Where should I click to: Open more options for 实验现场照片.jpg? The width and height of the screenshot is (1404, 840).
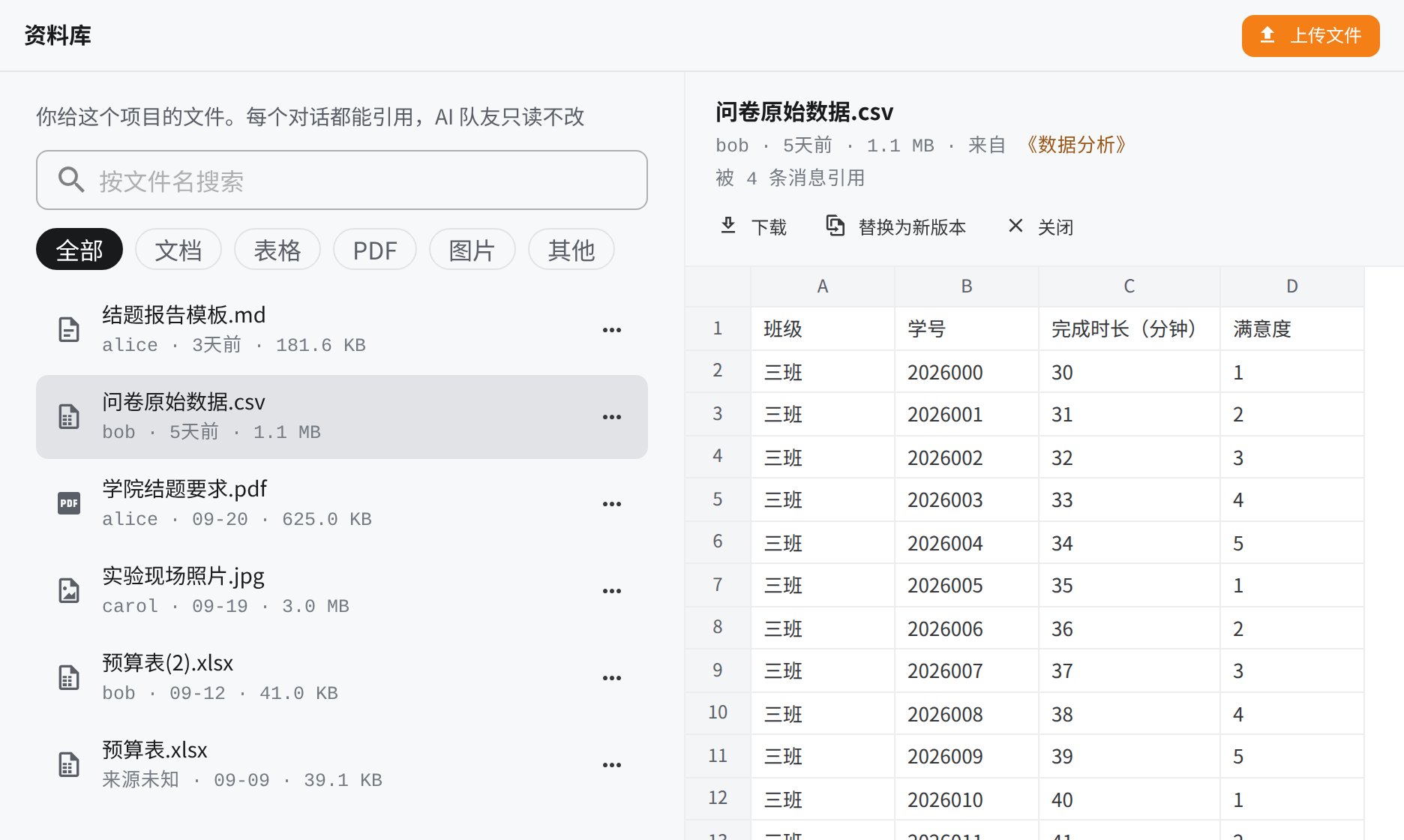coord(612,591)
